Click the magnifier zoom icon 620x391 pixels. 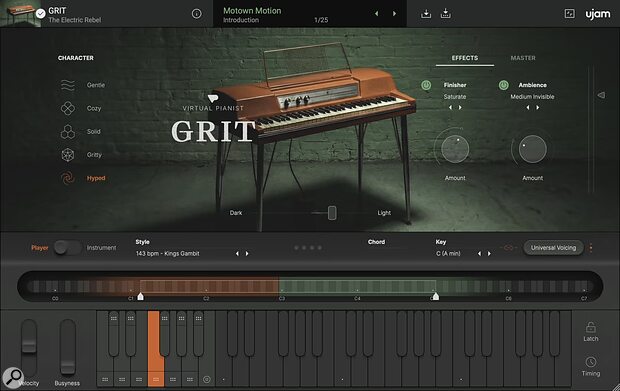pos(13,378)
